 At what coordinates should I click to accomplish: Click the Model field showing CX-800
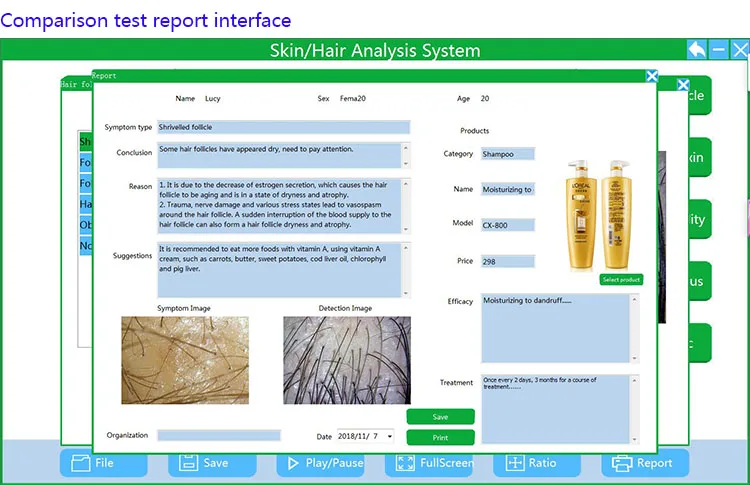click(x=508, y=225)
